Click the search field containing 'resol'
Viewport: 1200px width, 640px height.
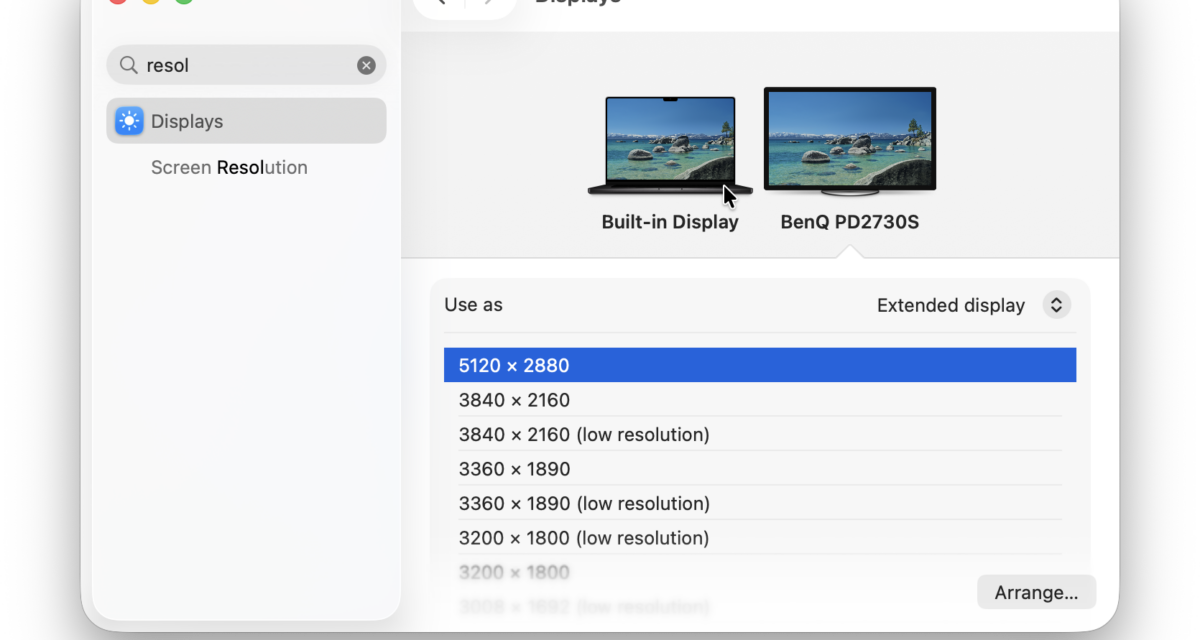coord(246,65)
